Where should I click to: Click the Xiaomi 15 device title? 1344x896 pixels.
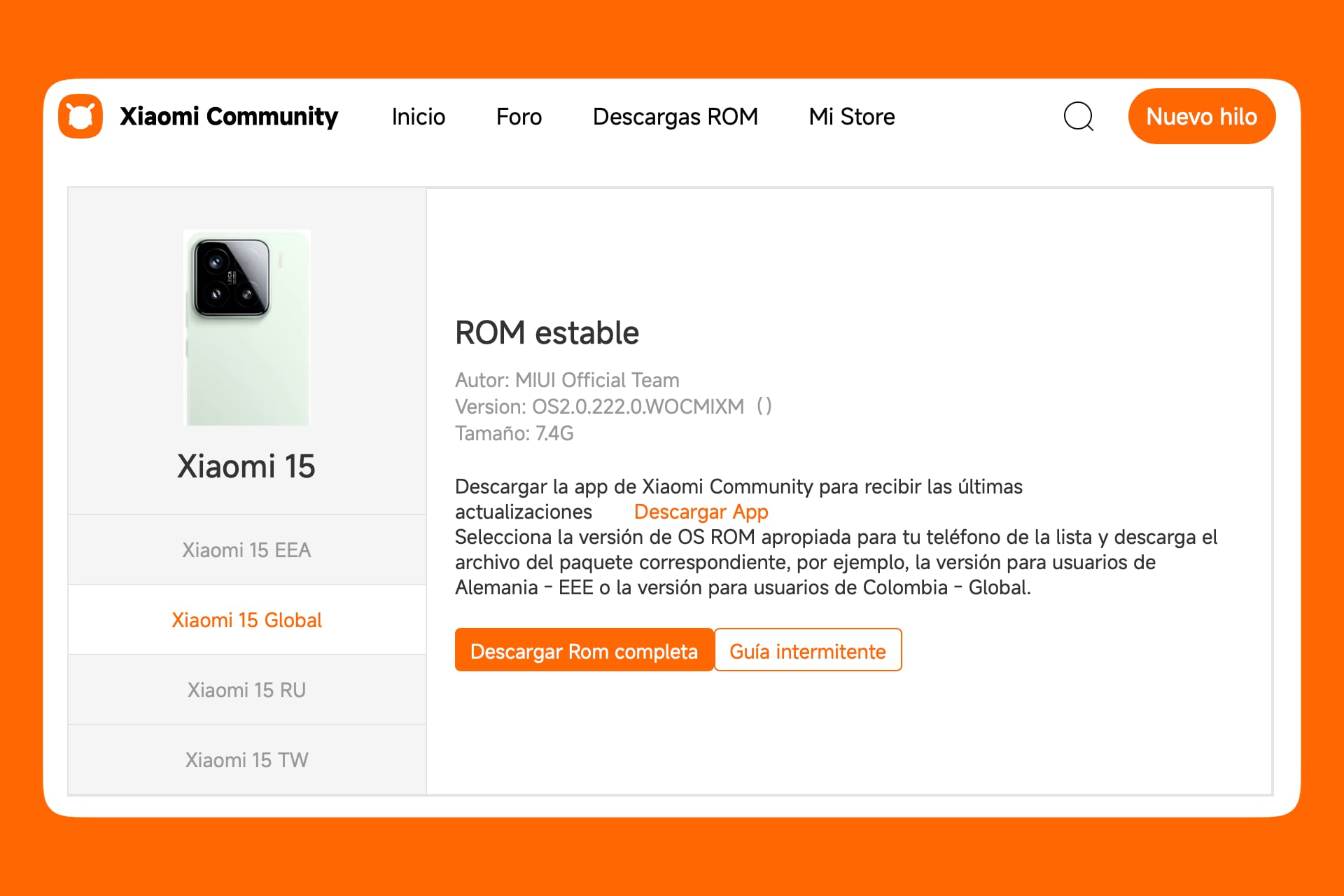tap(246, 466)
